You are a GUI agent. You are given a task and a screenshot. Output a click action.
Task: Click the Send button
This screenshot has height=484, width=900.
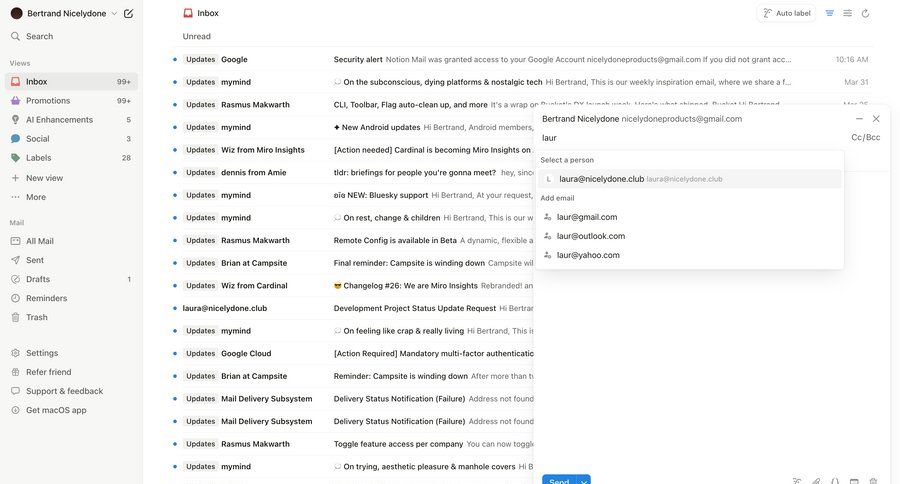tap(559, 480)
